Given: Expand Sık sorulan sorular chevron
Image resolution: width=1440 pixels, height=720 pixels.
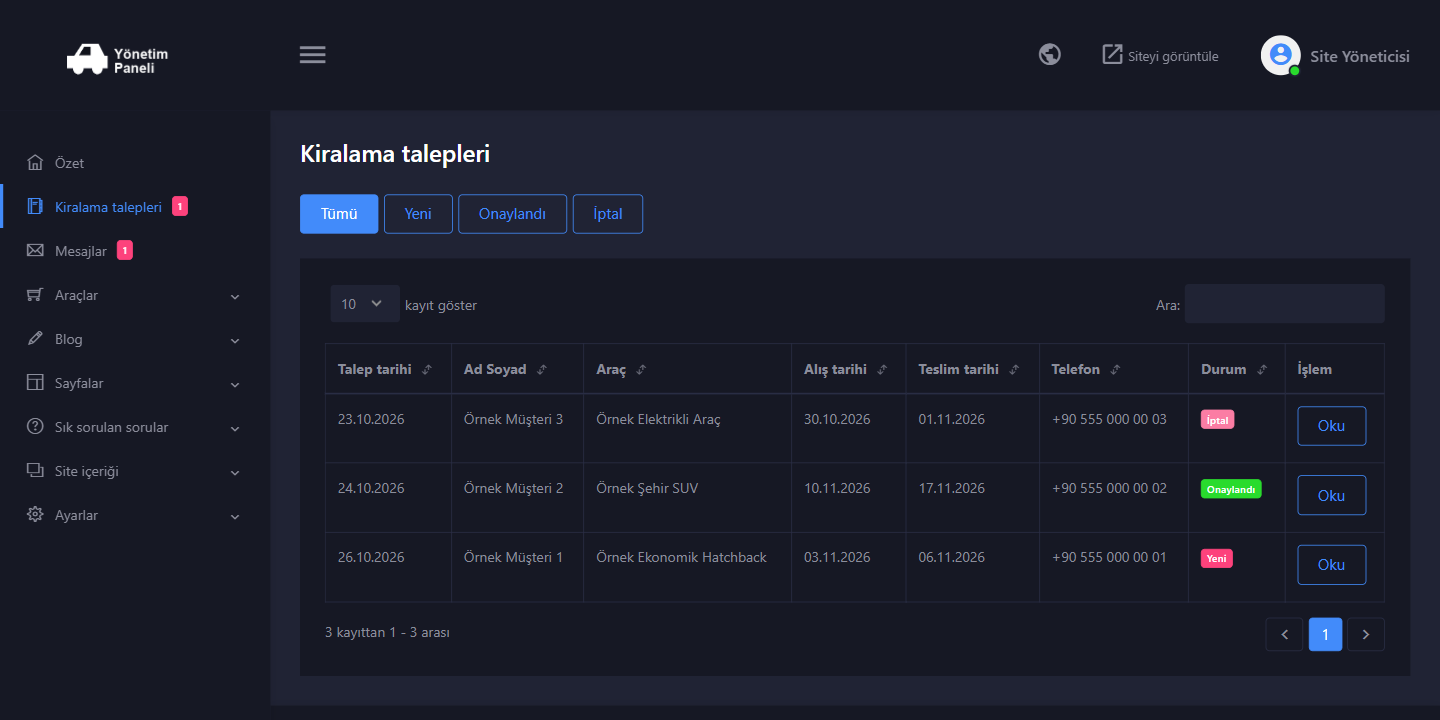Looking at the screenshot, I should click(x=235, y=429).
